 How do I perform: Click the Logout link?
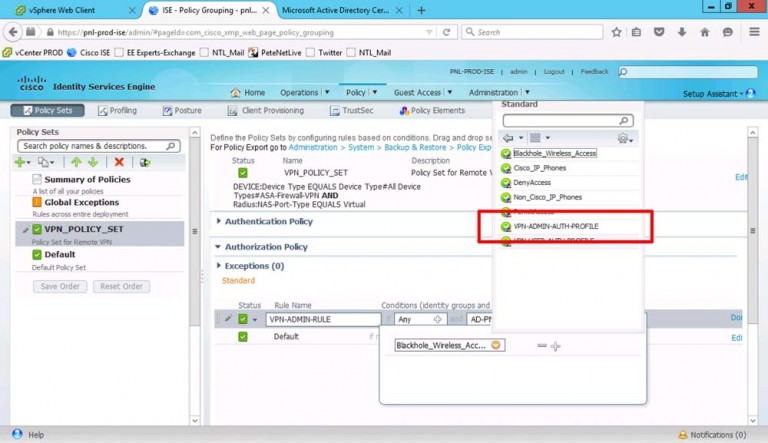pyautogui.click(x=554, y=72)
